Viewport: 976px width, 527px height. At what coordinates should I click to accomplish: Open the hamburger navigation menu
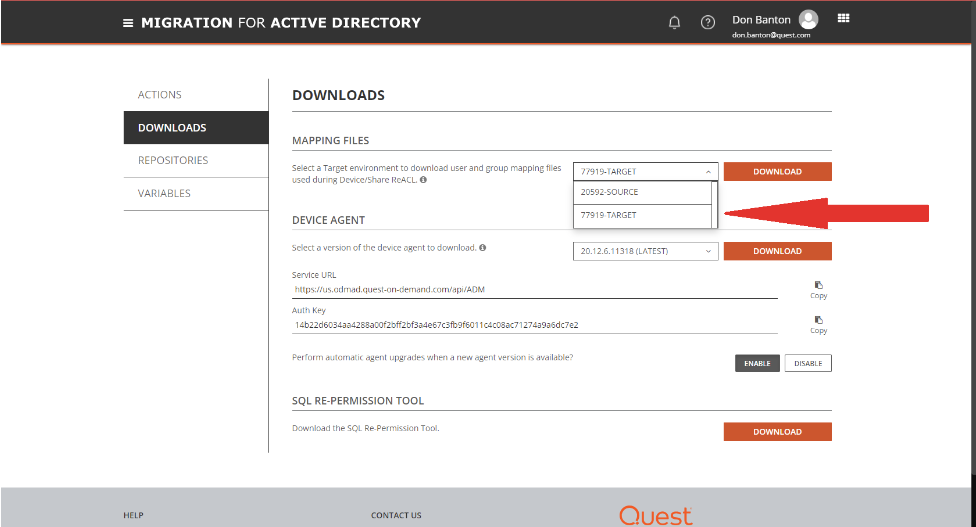click(x=128, y=22)
